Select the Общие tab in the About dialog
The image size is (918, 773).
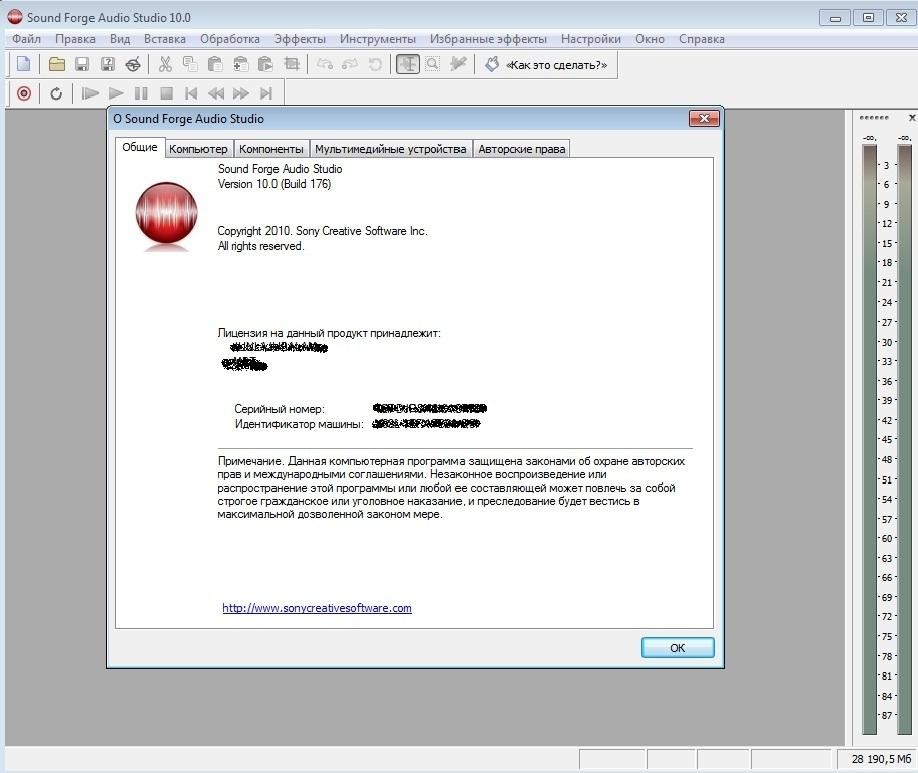tap(140, 148)
